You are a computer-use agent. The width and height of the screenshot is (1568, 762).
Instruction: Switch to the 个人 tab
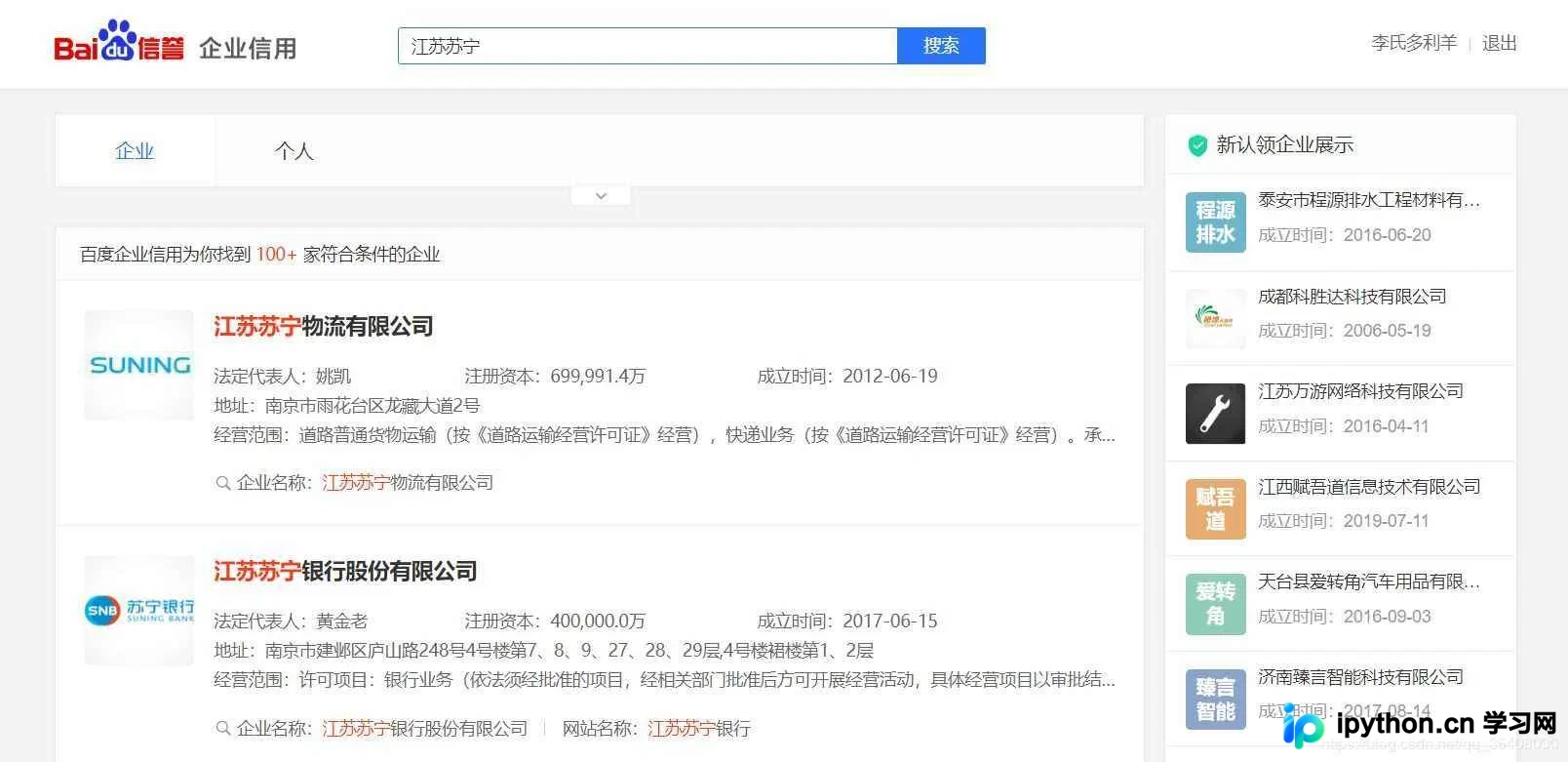click(294, 151)
